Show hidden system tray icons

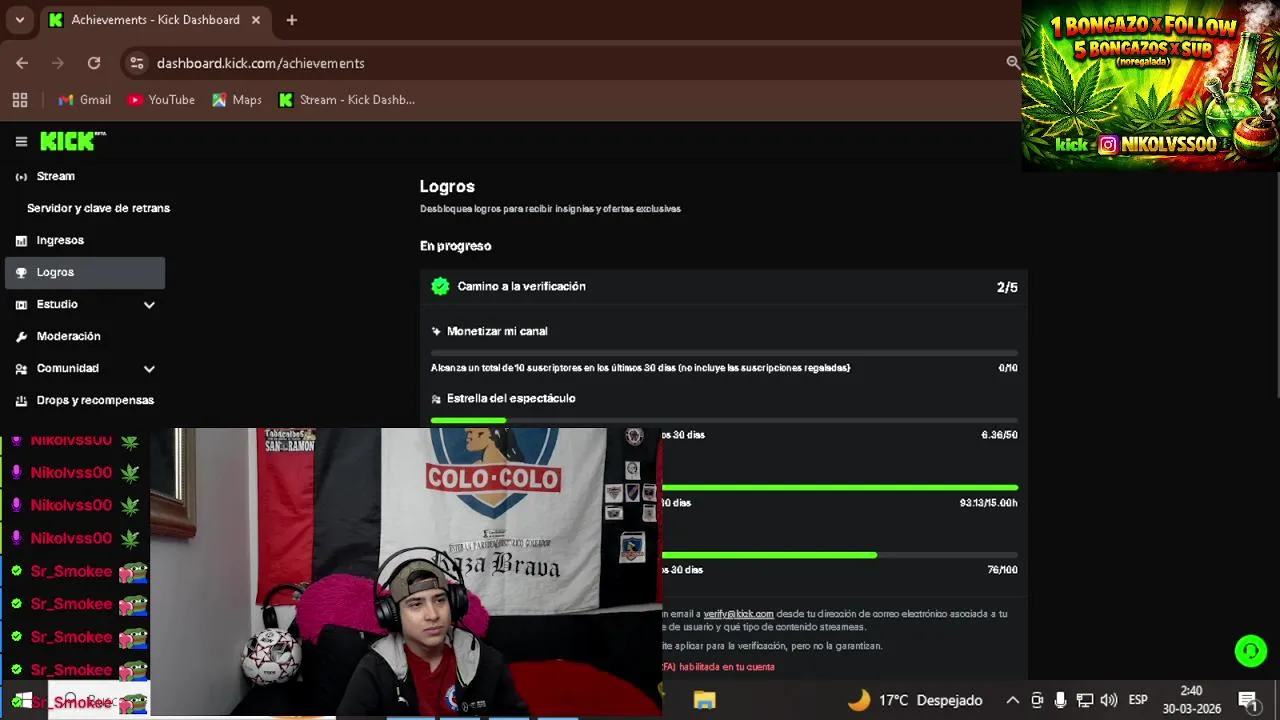coord(1012,700)
